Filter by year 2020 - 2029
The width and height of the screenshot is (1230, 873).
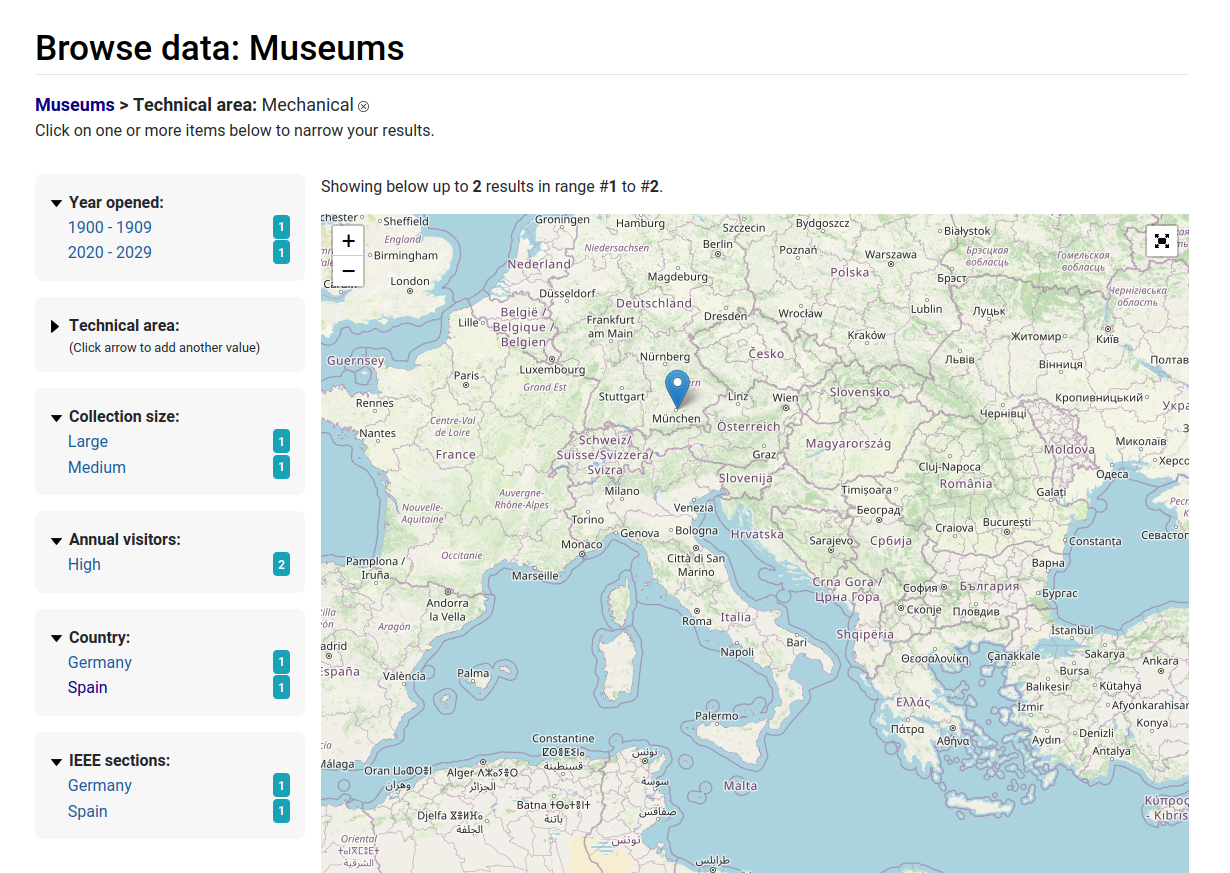click(110, 252)
